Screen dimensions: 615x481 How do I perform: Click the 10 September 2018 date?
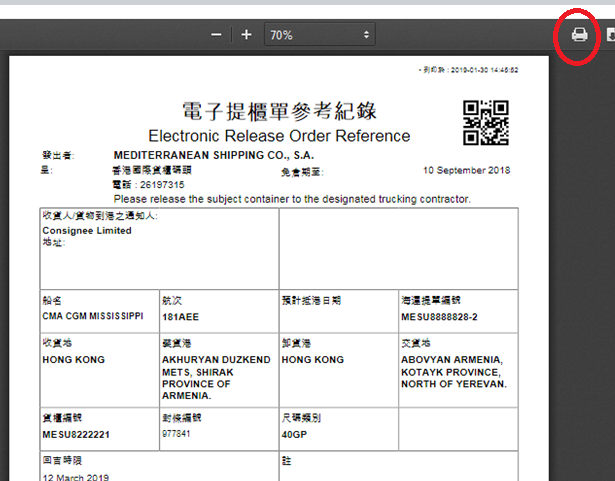pos(467,171)
